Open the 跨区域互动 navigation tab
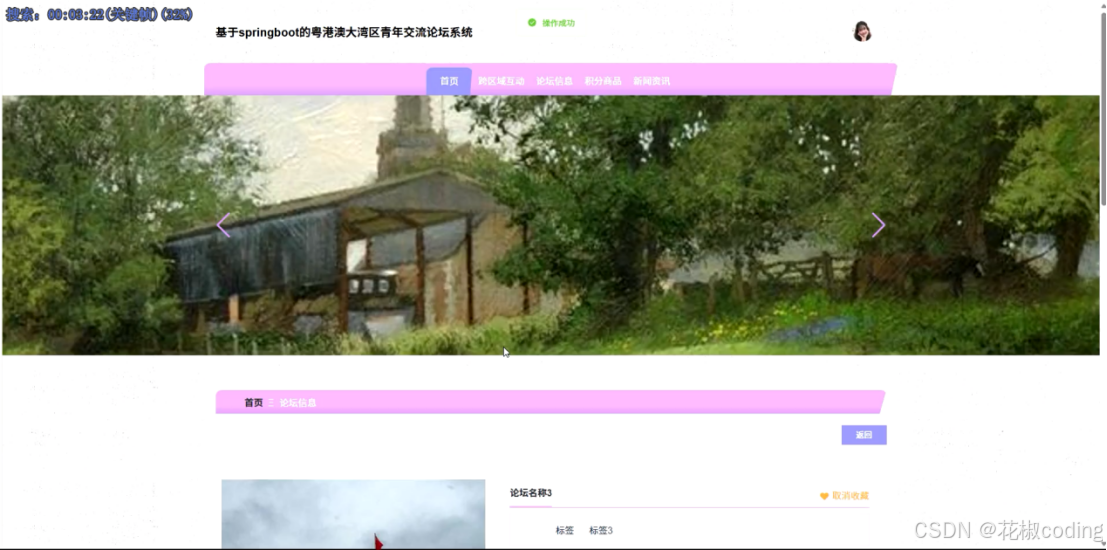This screenshot has height=550, width=1107. (501, 81)
